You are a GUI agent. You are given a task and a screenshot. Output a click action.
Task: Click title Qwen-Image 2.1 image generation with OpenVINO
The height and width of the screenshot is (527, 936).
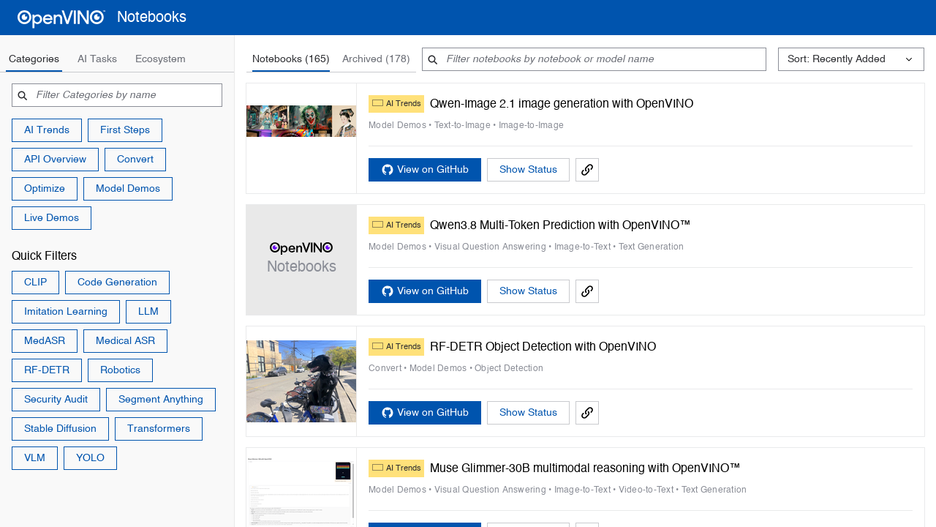(561, 103)
